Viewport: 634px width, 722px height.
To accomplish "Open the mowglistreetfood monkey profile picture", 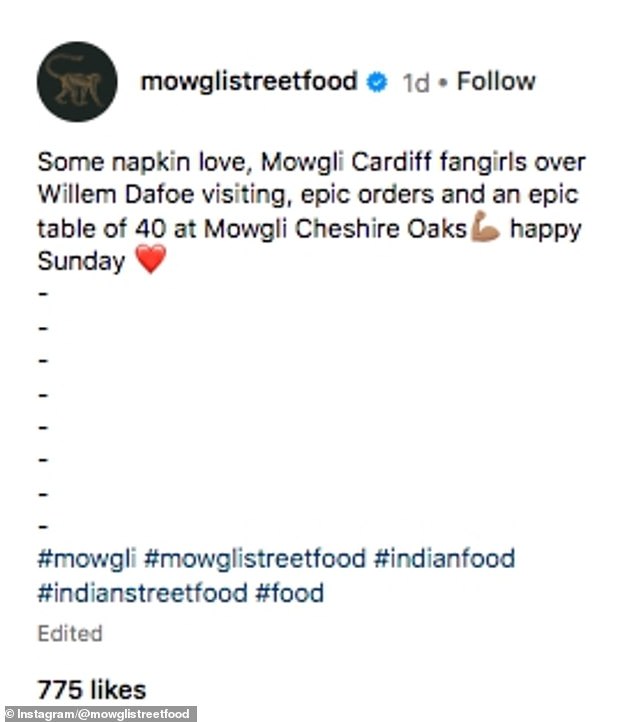I will 77,82.
